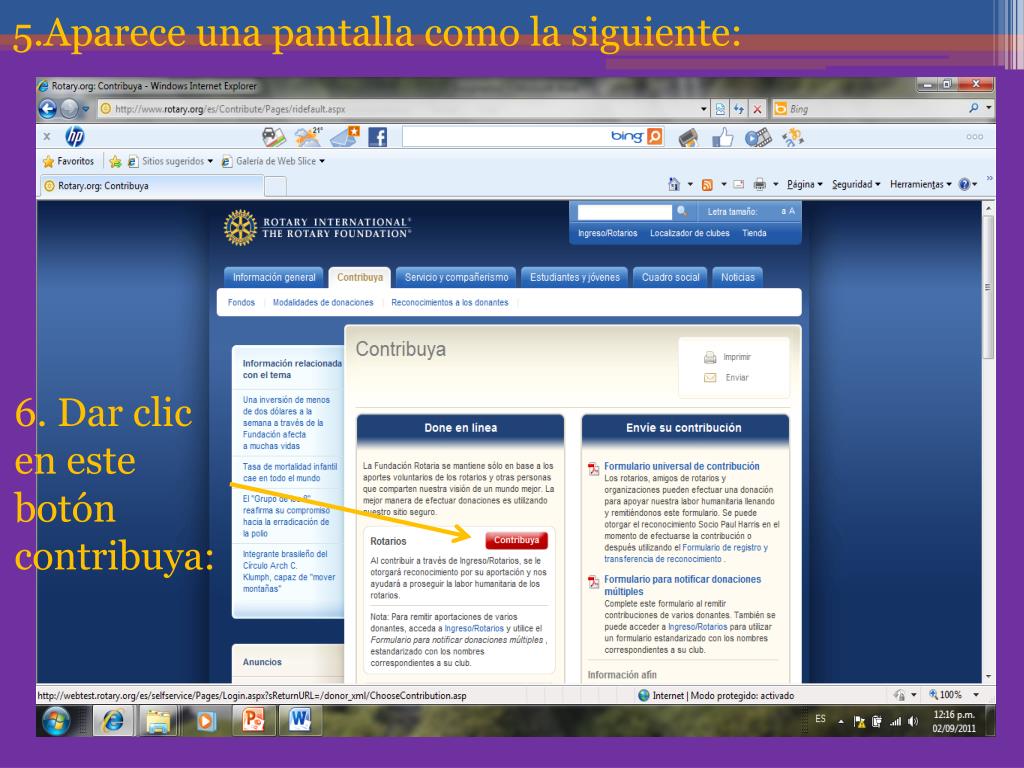
Task: Open the Galería de Web Slice dropdown
Action: point(322,161)
